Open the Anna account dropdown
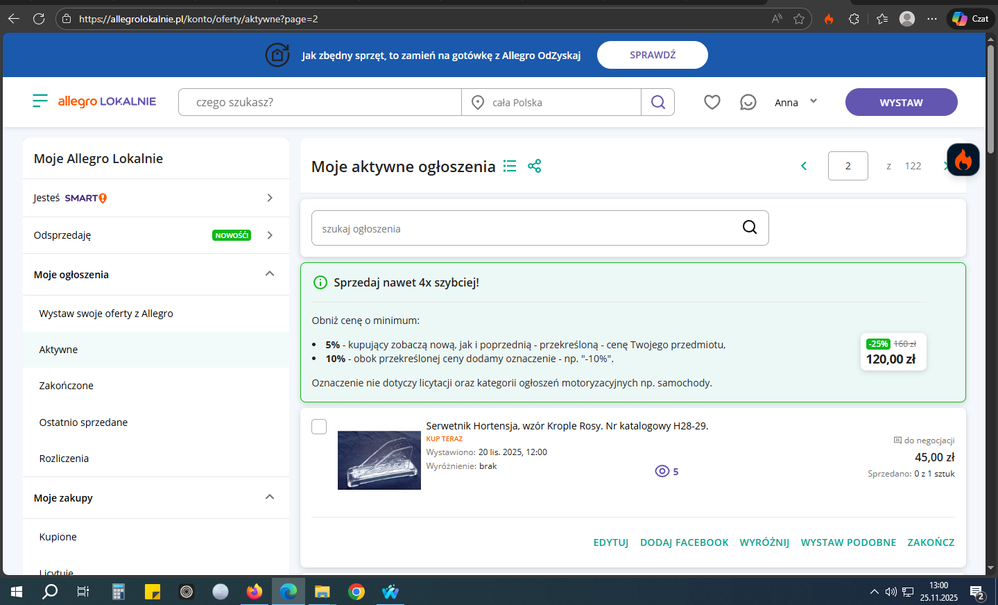 coord(795,102)
